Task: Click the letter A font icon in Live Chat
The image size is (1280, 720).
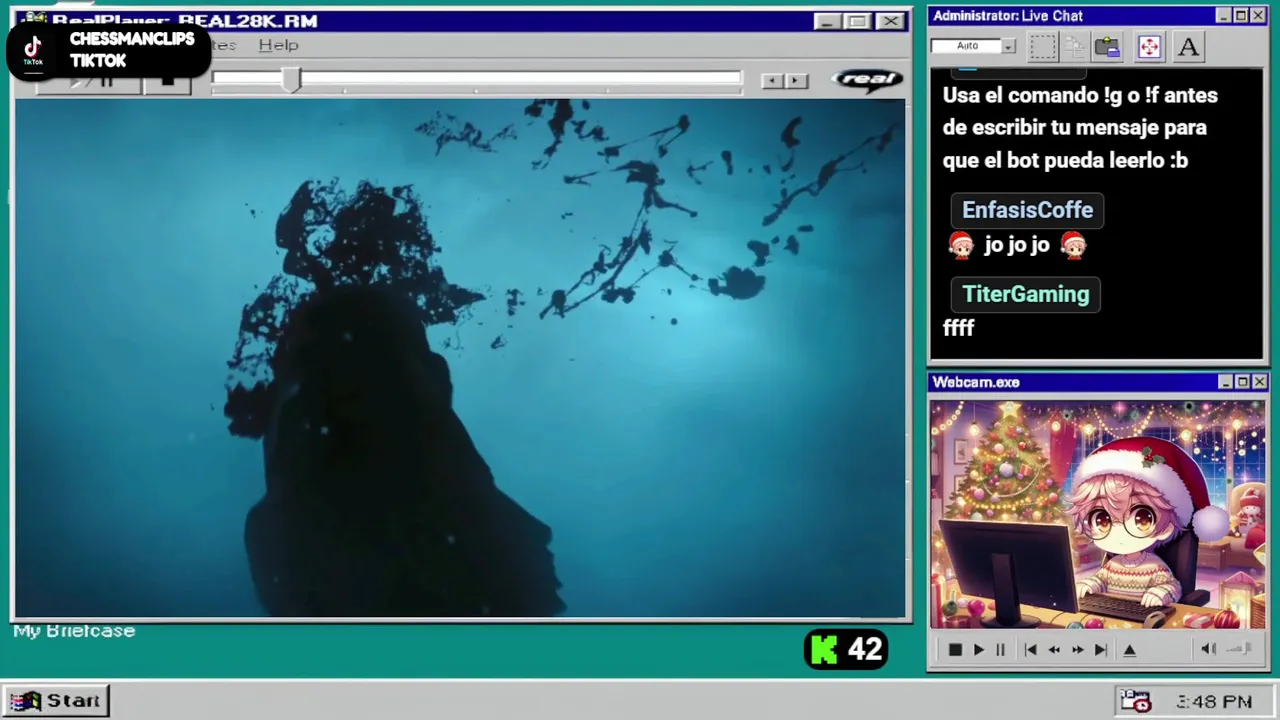Action: point(1188,47)
